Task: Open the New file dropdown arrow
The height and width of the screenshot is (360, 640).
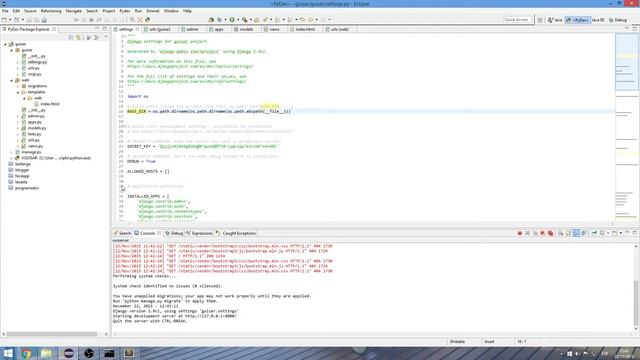Action: (10, 20)
